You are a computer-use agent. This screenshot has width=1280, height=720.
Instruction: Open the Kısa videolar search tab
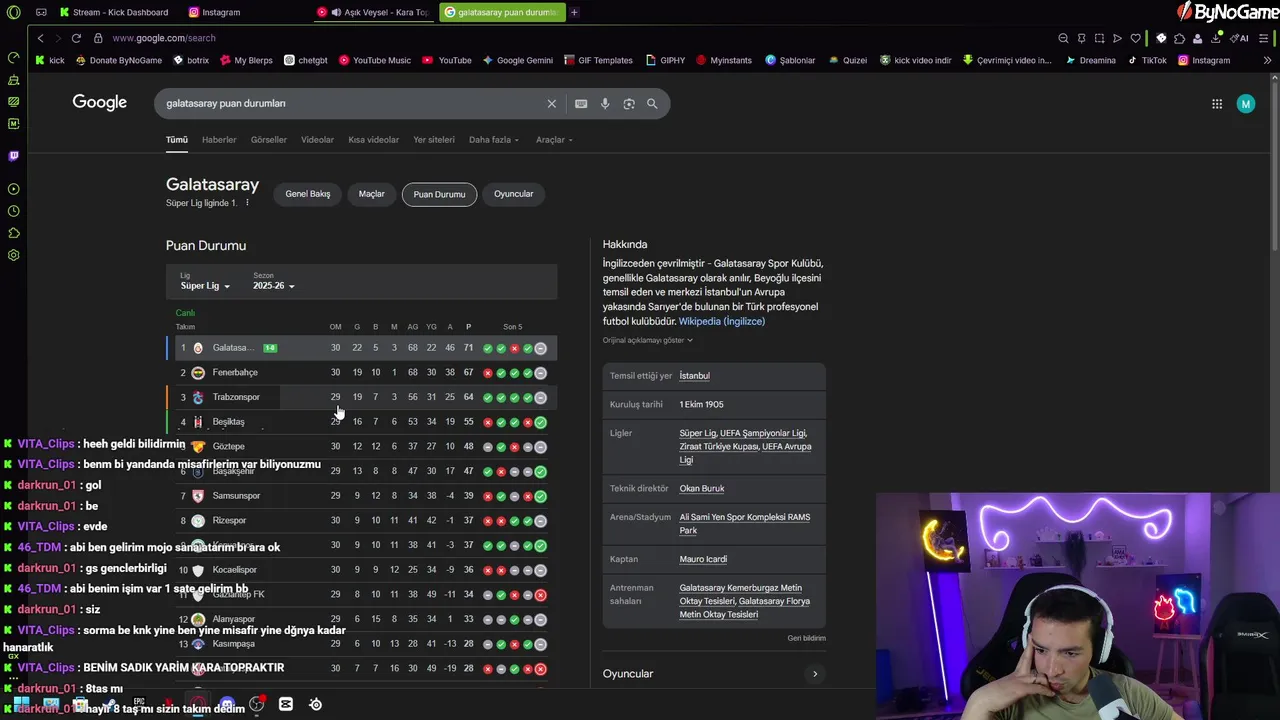(x=373, y=140)
